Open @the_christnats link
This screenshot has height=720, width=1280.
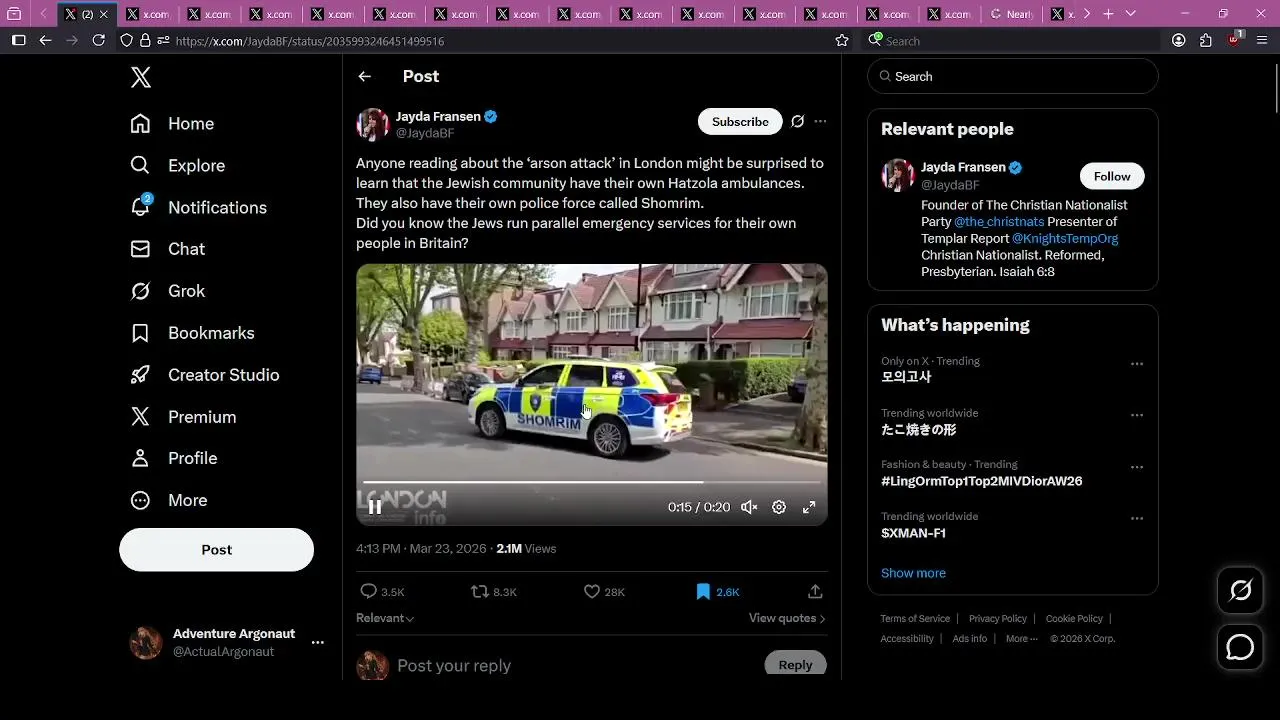(x=999, y=222)
